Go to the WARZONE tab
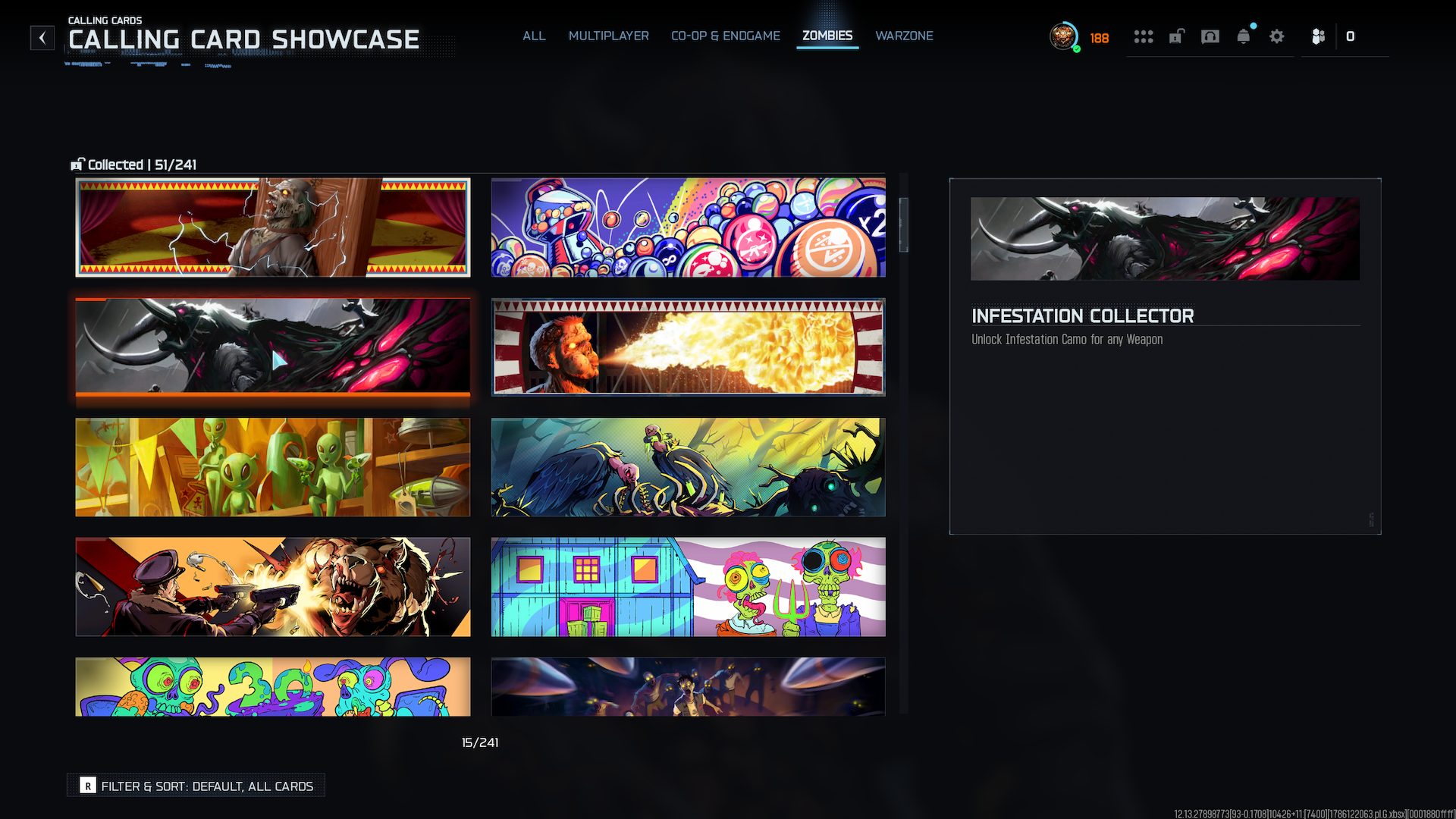Screen dimensions: 1456x819 pyautogui.click(x=904, y=36)
